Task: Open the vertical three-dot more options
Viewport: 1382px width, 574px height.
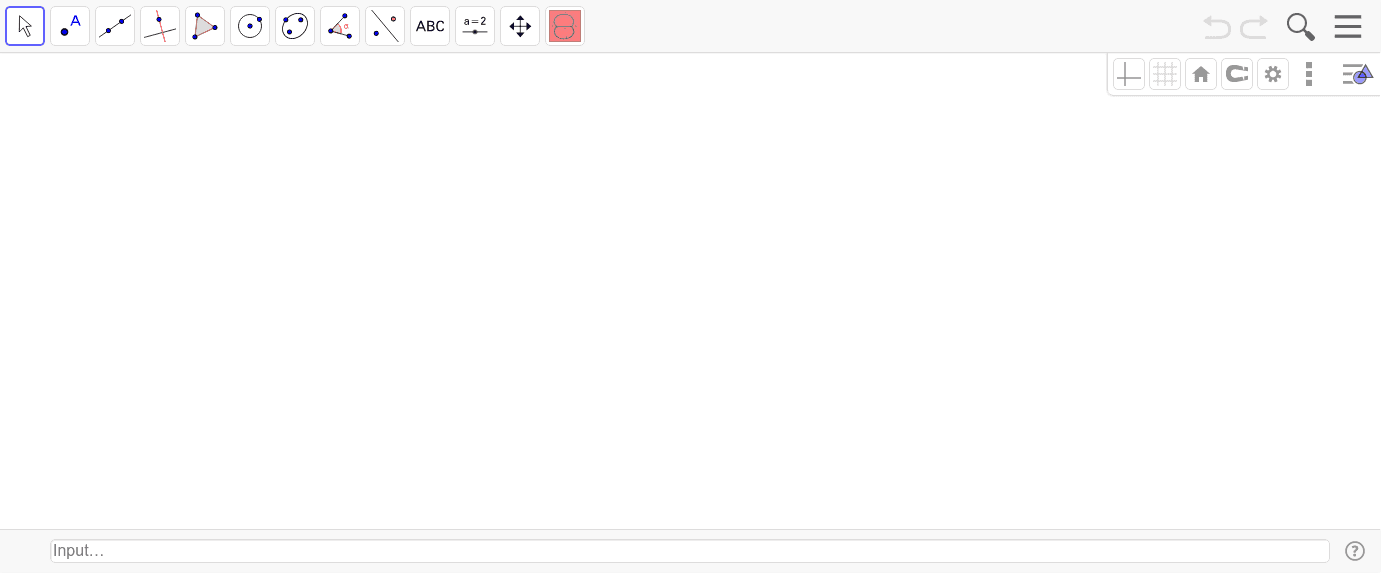Action: pyautogui.click(x=1309, y=74)
